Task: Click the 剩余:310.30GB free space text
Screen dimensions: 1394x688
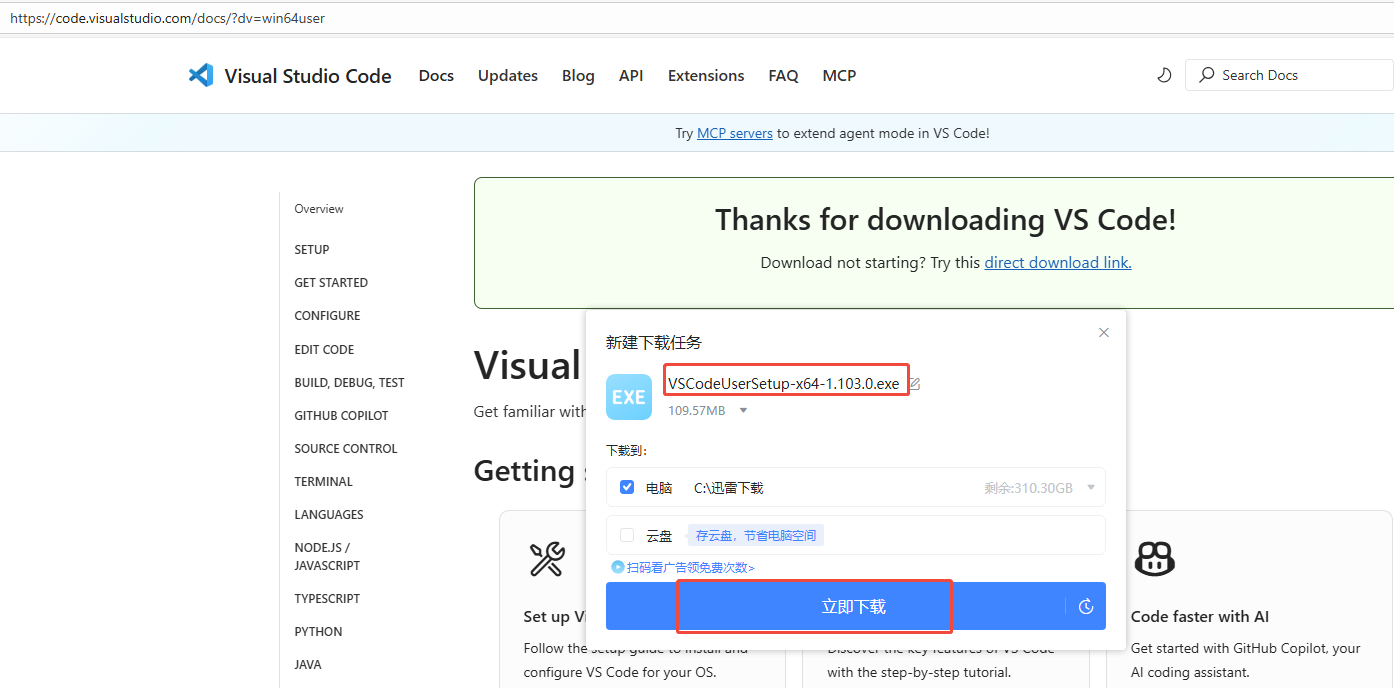Action: tap(1028, 488)
